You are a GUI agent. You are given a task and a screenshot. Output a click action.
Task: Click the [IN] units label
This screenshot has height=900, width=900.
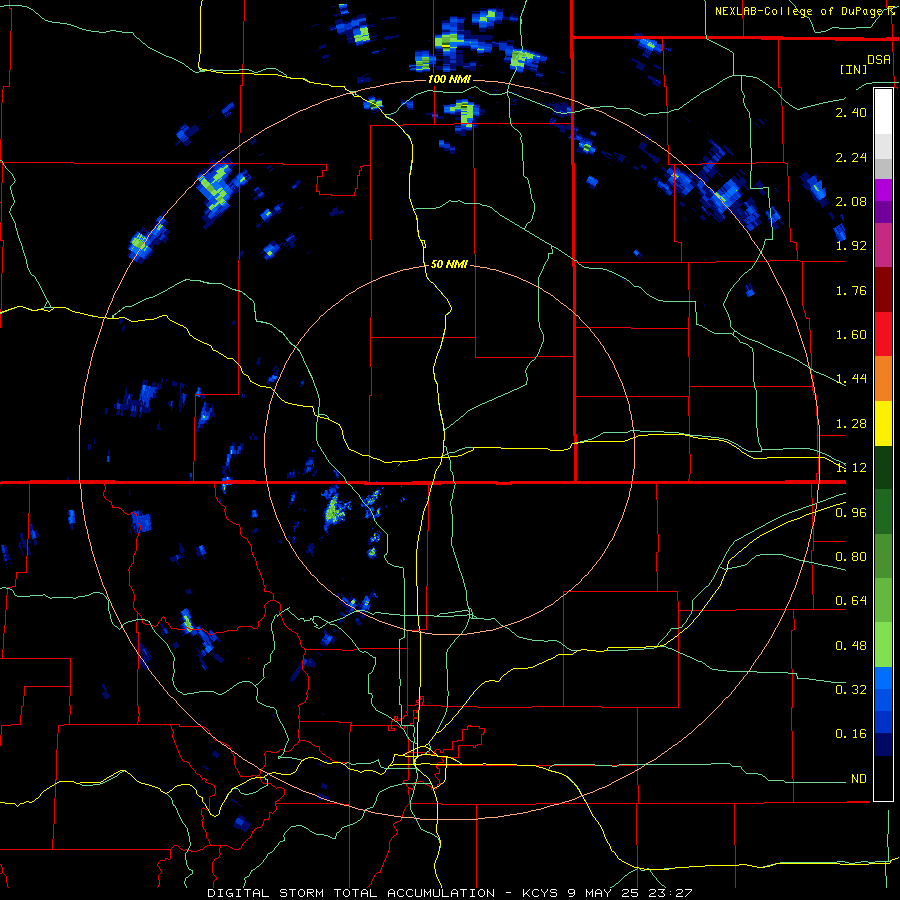coord(854,69)
